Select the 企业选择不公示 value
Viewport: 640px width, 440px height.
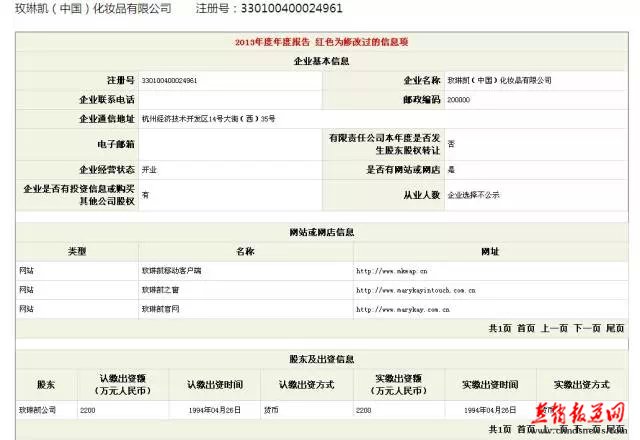(473, 195)
